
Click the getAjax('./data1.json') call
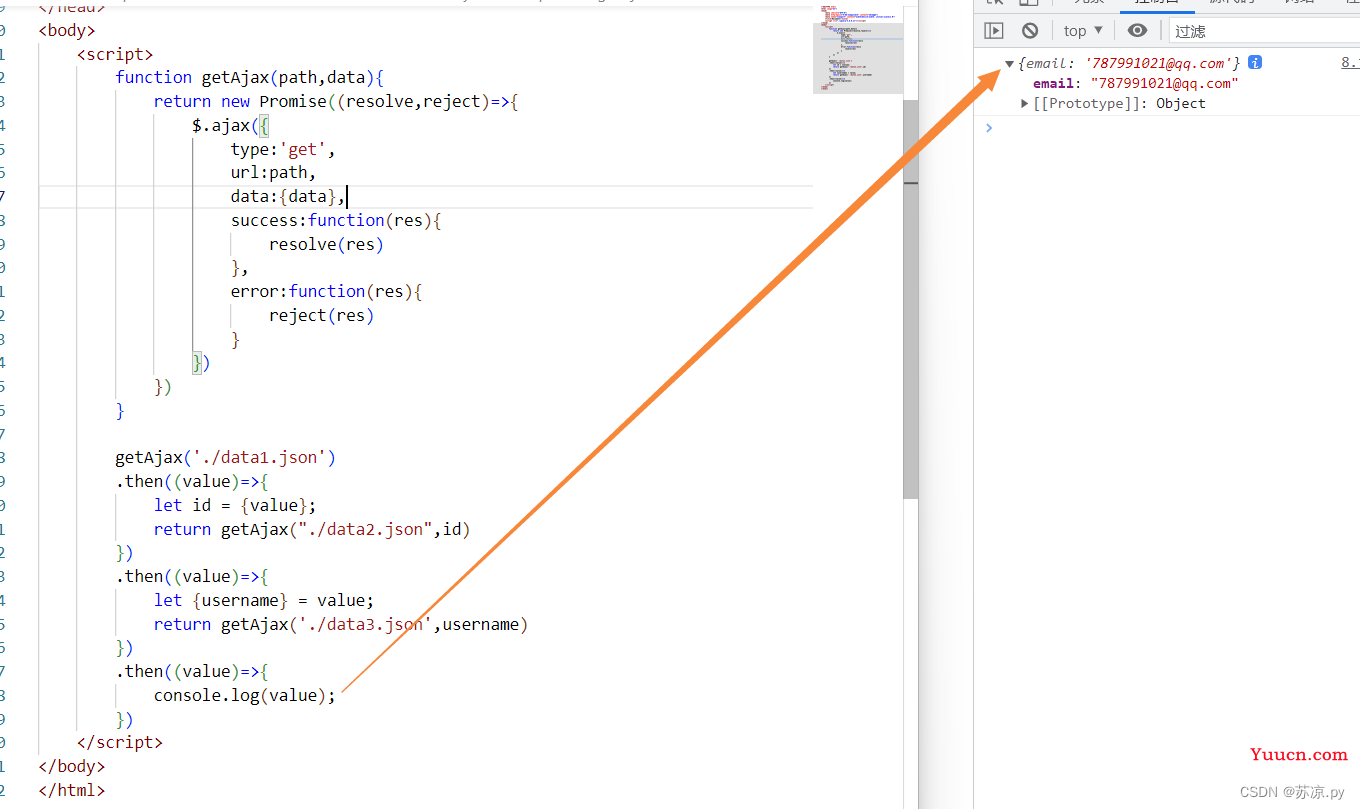[x=226, y=458]
